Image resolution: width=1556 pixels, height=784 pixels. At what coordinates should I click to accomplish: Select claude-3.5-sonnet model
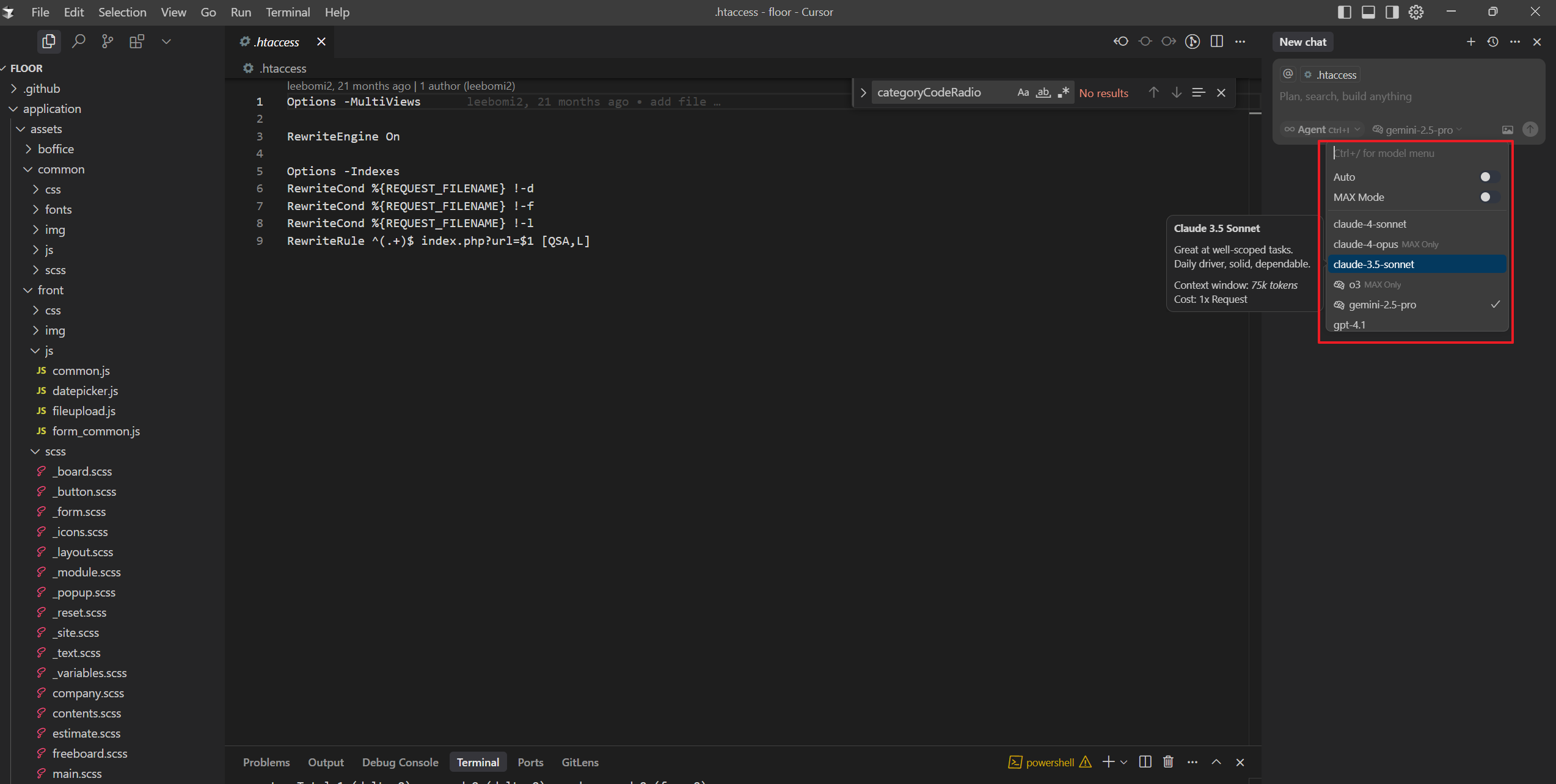pyautogui.click(x=1373, y=264)
